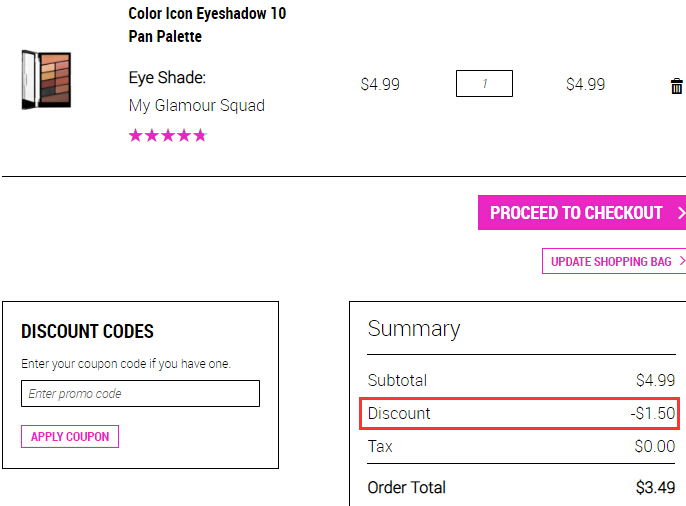Click the Apply Coupon button

pyautogui.click(x=70, y=436)
